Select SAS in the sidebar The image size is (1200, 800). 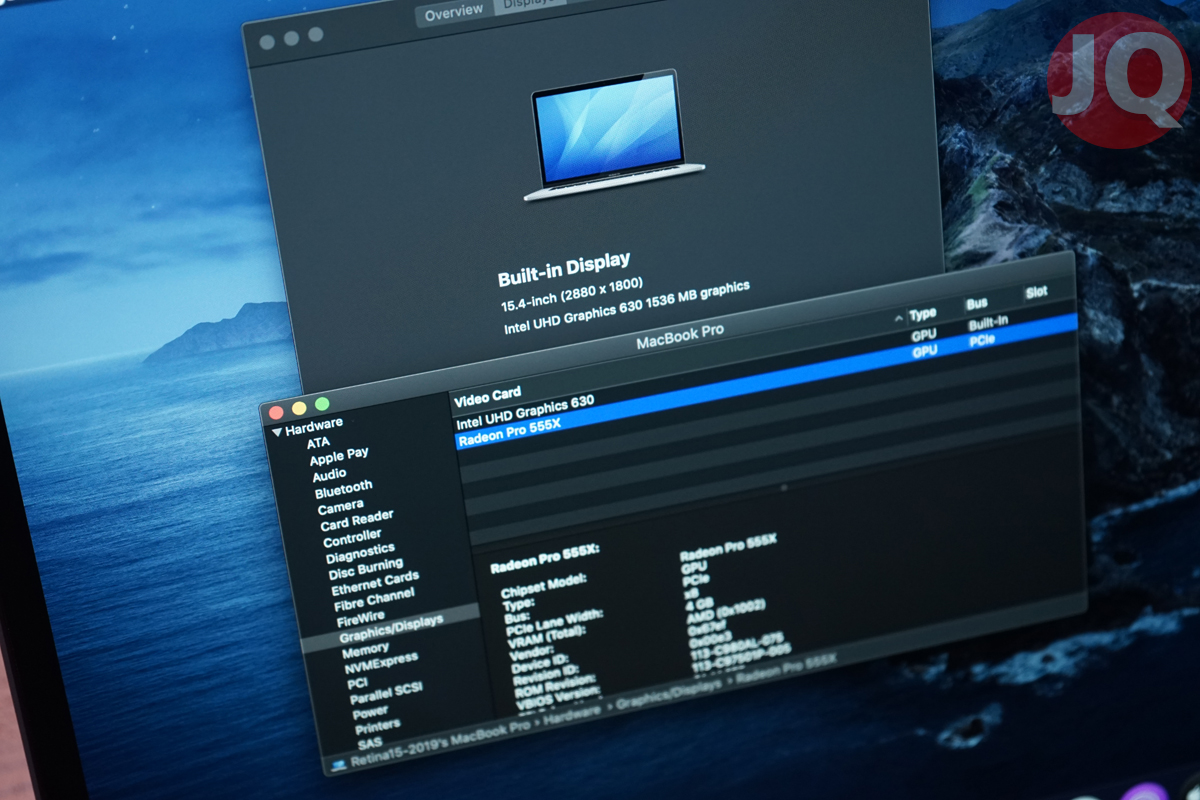click(369, 743)
